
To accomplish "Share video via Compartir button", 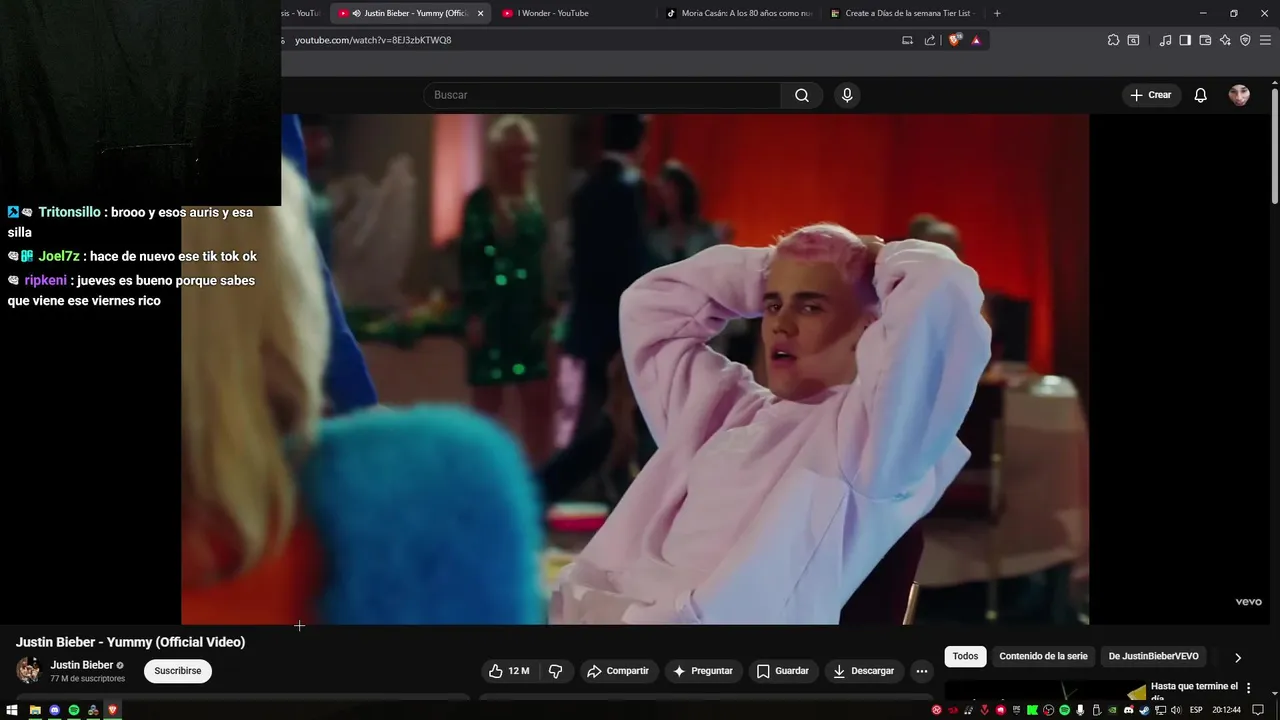I will tap(618, 671).
